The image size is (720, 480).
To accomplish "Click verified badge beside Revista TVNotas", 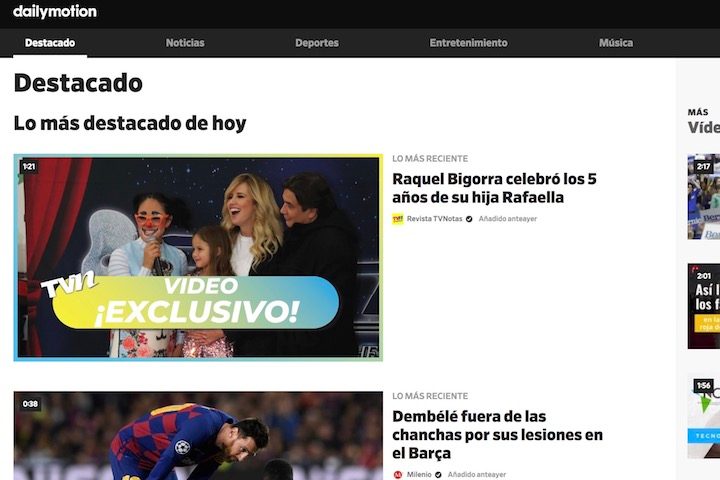I will point(469,218).
